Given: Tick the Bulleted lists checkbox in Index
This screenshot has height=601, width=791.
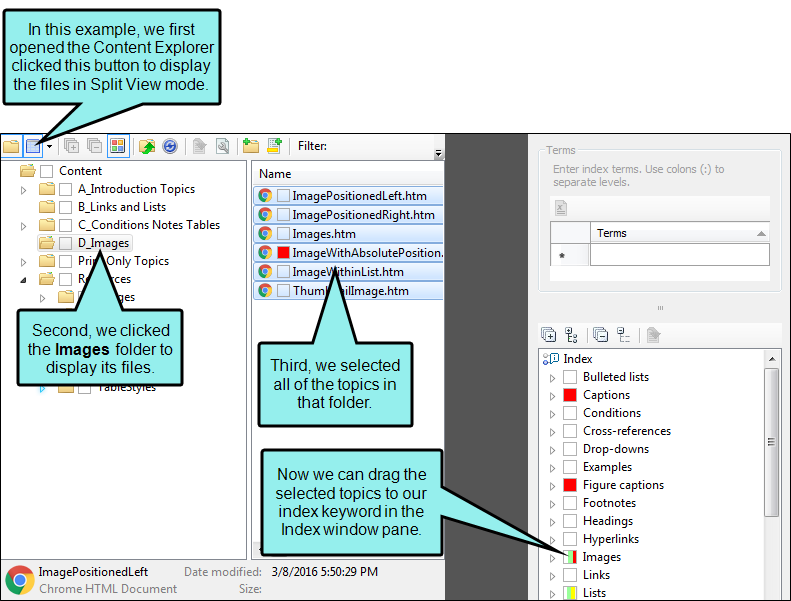Looking at the screenshot, I should click(570, 377).
